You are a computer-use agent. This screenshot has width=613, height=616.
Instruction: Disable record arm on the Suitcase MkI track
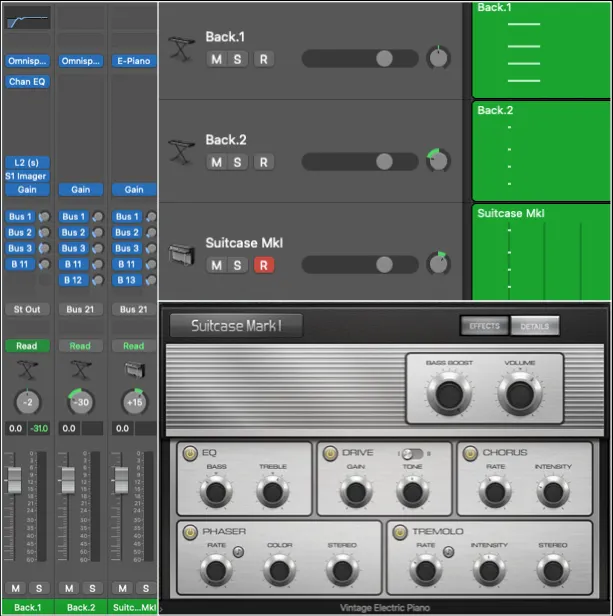(x=264, y=265)
